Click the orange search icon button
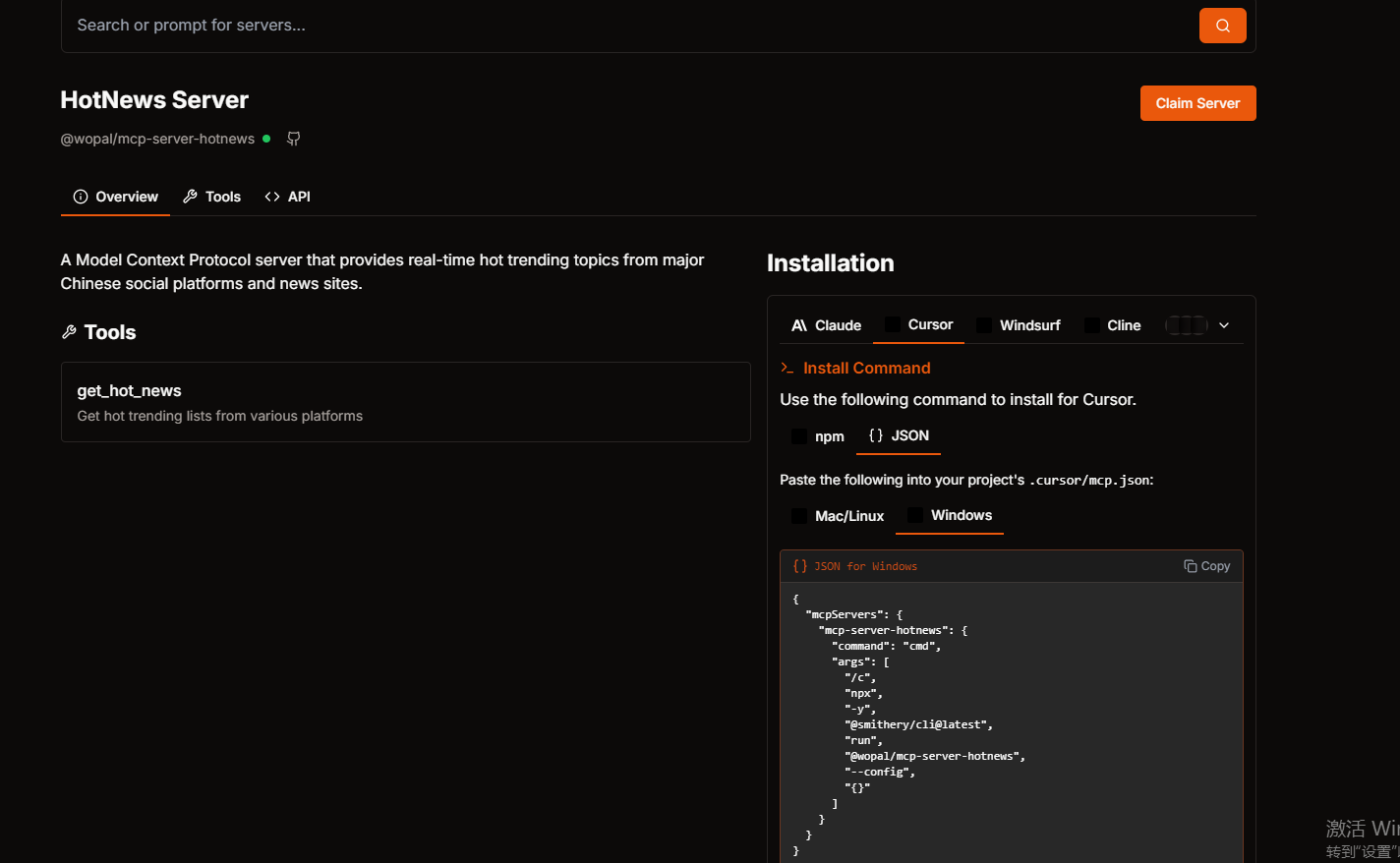This screenshot has height=863, width=1400. point(1222,26)
